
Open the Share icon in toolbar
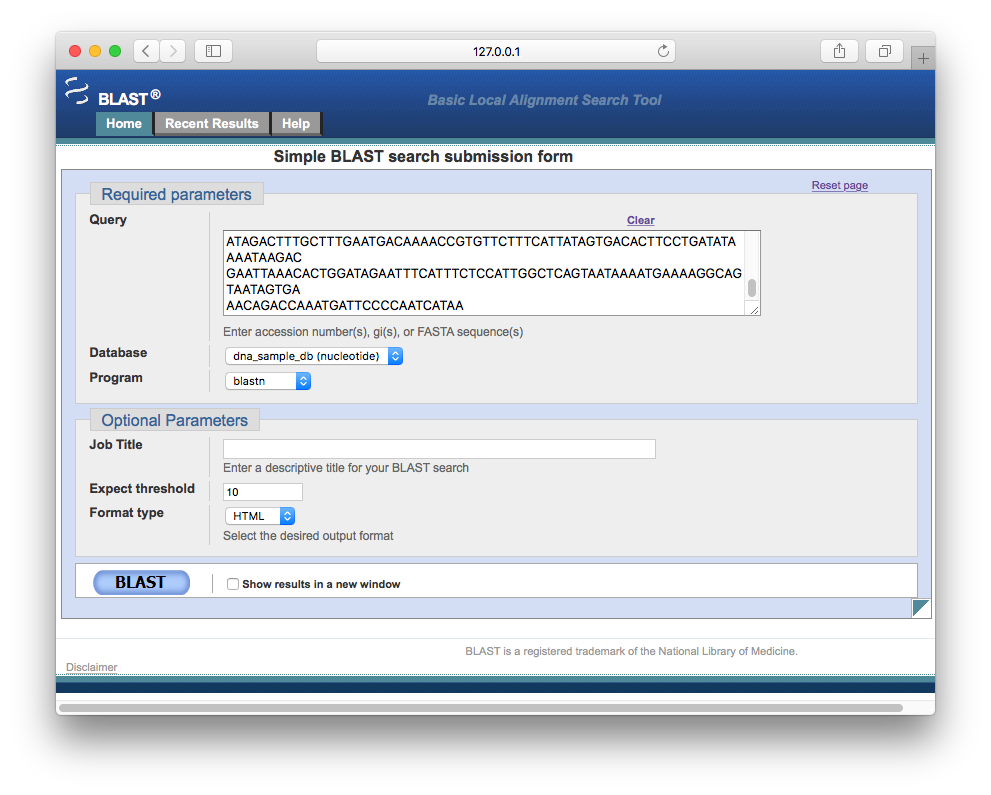(x=839, y=51)
